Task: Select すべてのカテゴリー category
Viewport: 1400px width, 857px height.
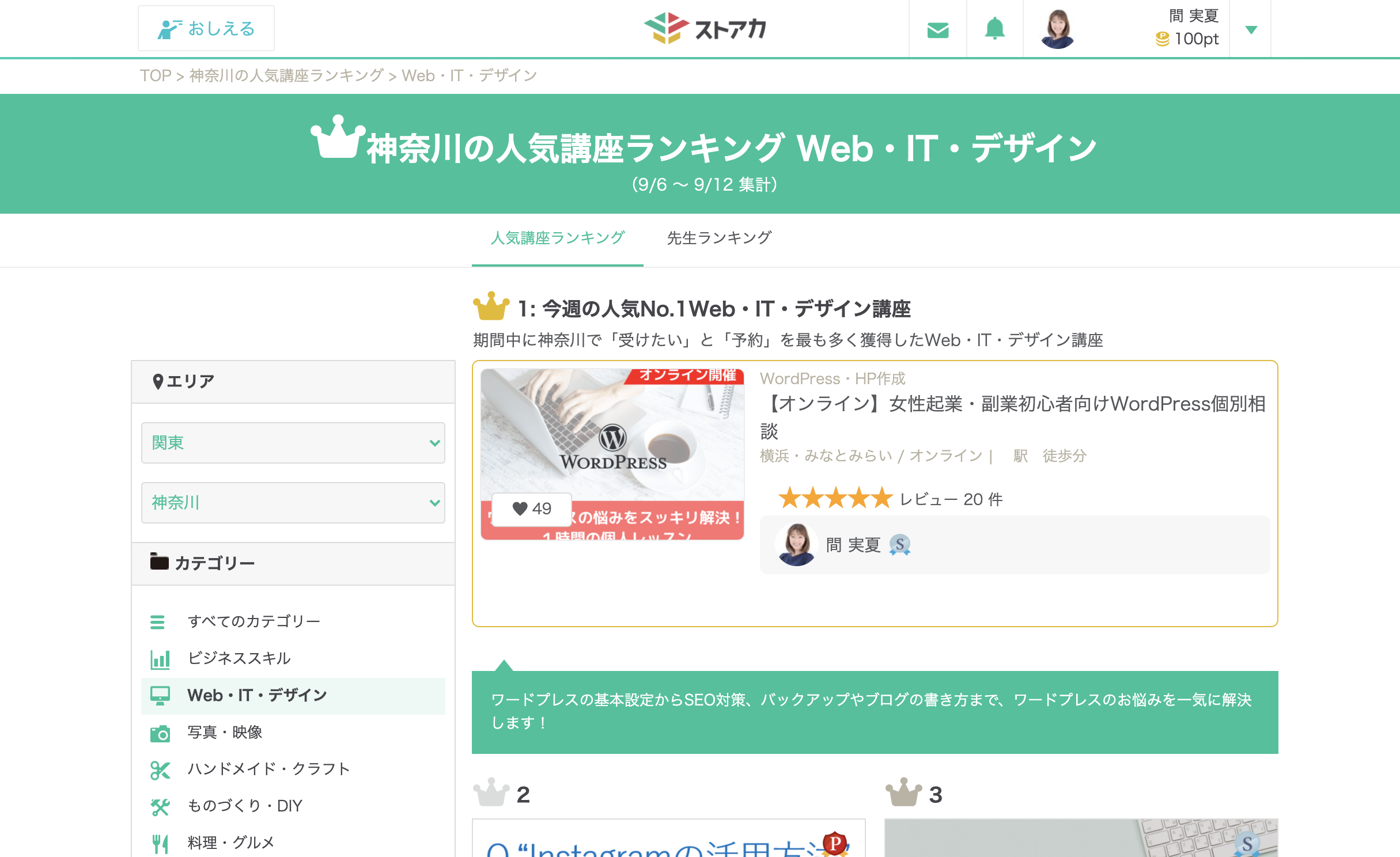Action: 254,621
